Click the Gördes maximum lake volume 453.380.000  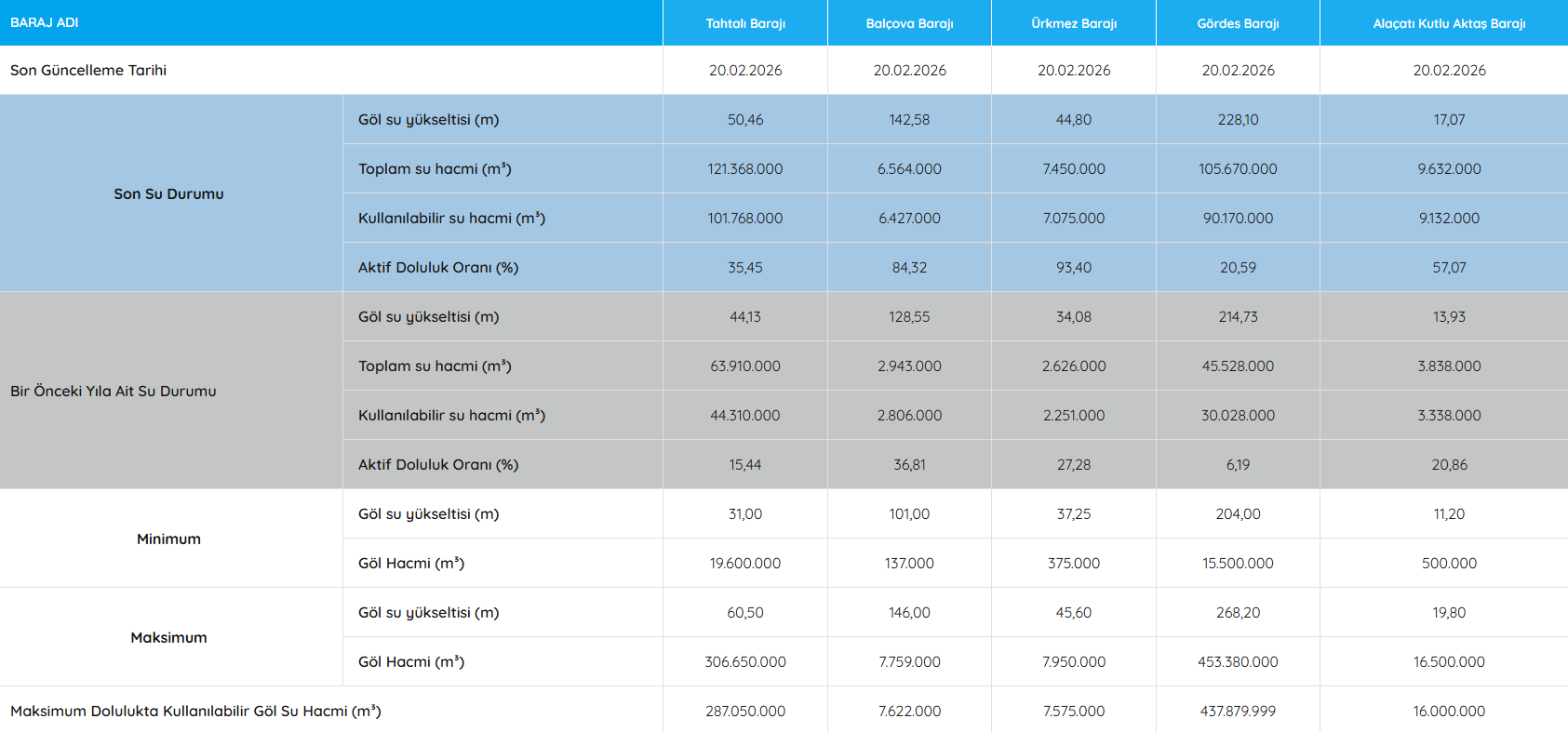(1238, 661)
